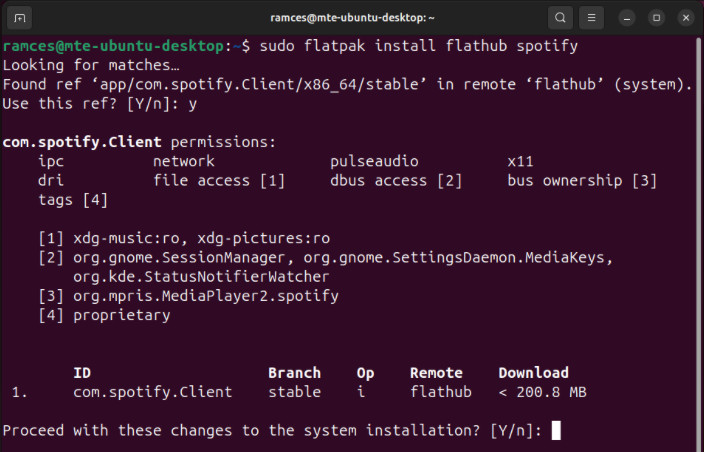
Task: Click 'org.gnome.SessionManager' text
Action: (179, 258)
